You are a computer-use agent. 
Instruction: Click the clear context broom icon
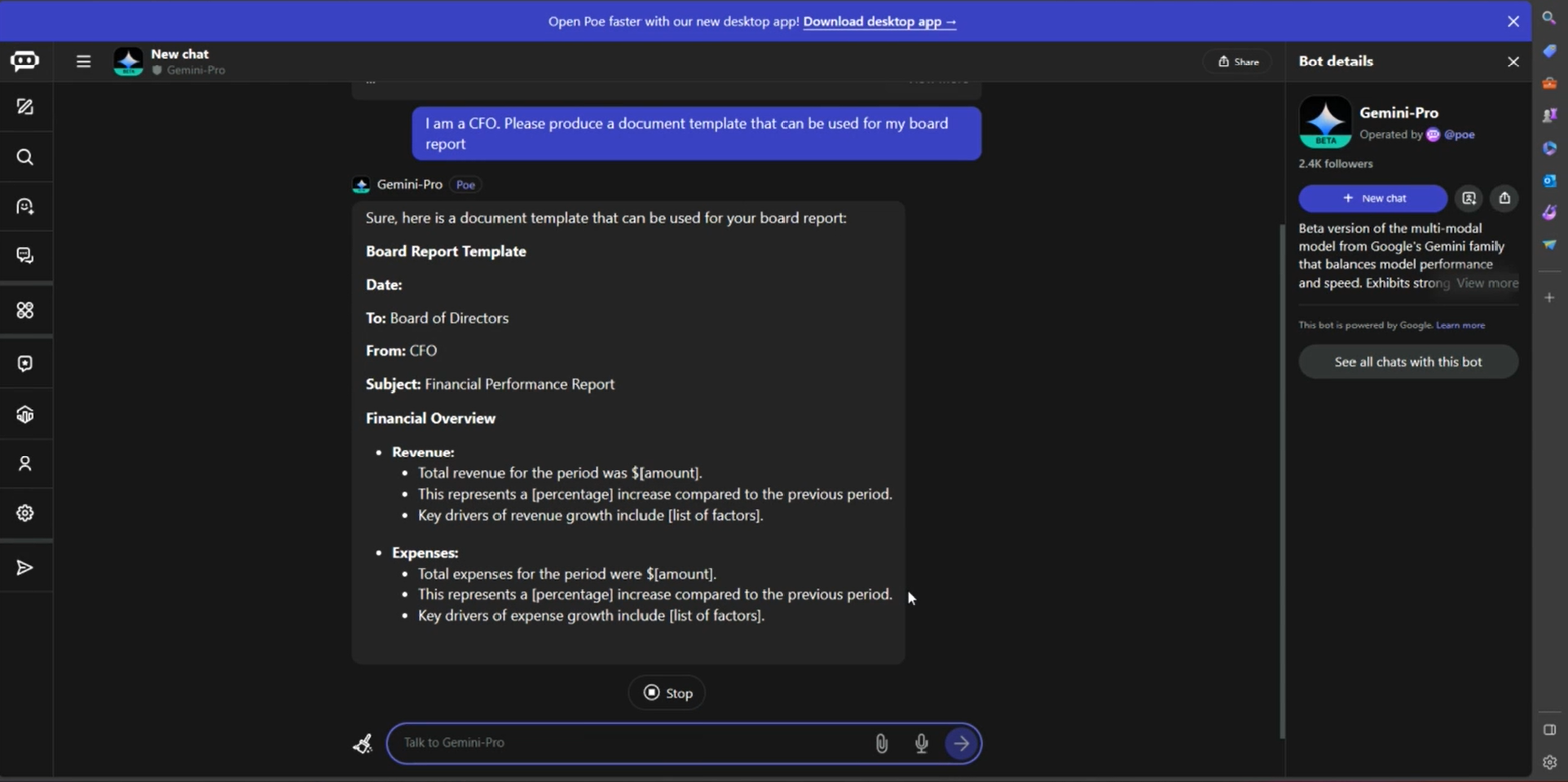click(363, 743)
